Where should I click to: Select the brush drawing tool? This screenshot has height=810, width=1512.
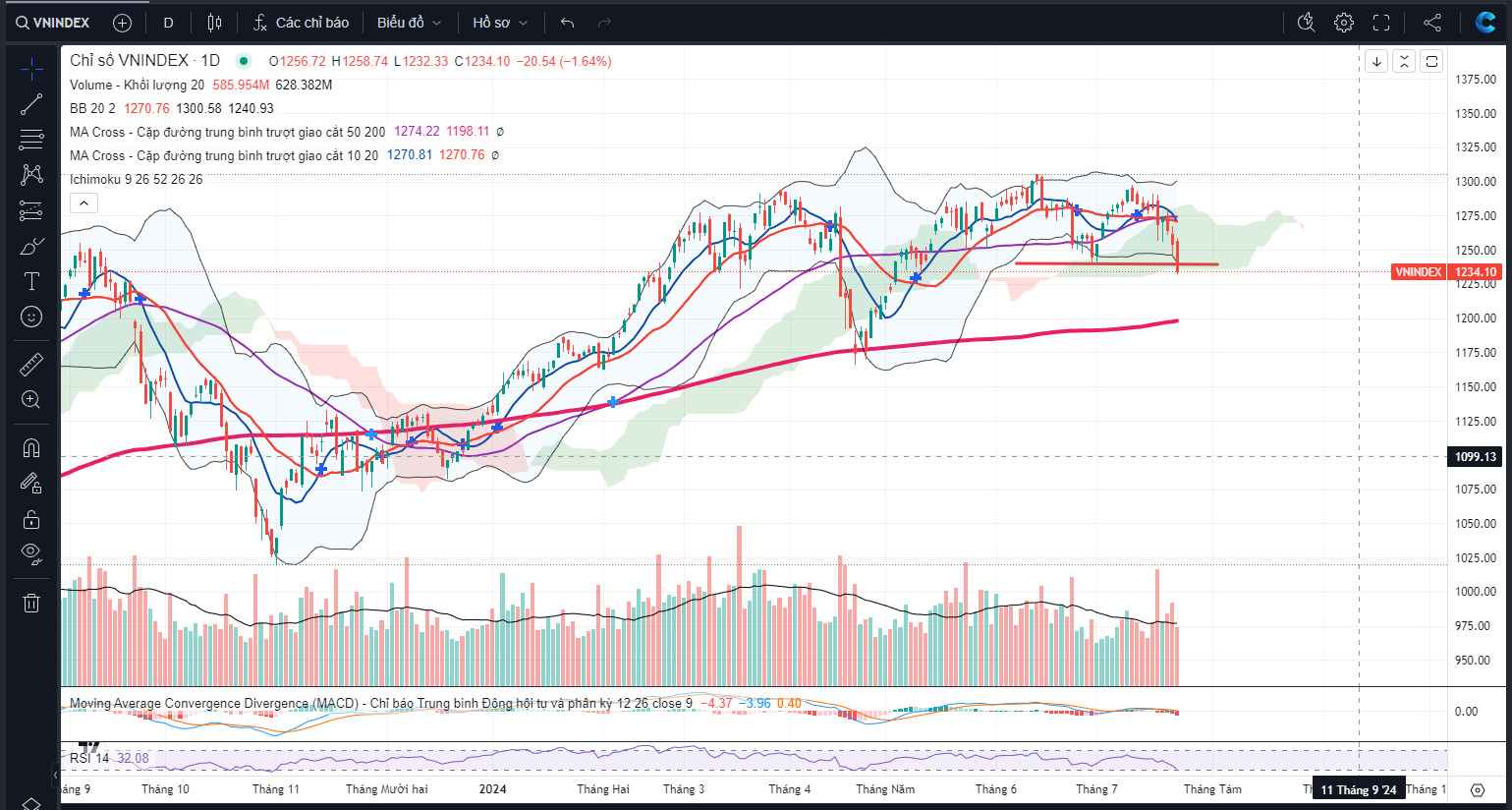(x=31, y=246)
